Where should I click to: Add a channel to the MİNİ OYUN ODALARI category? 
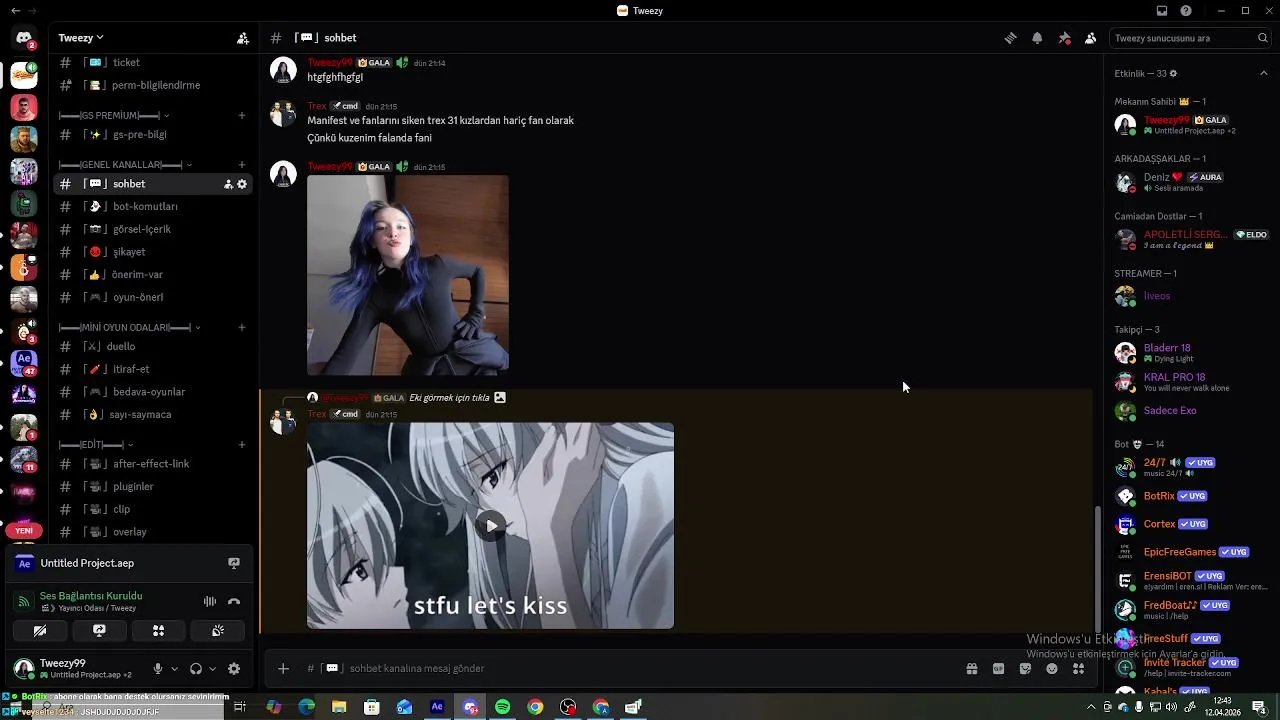(242, 328)
